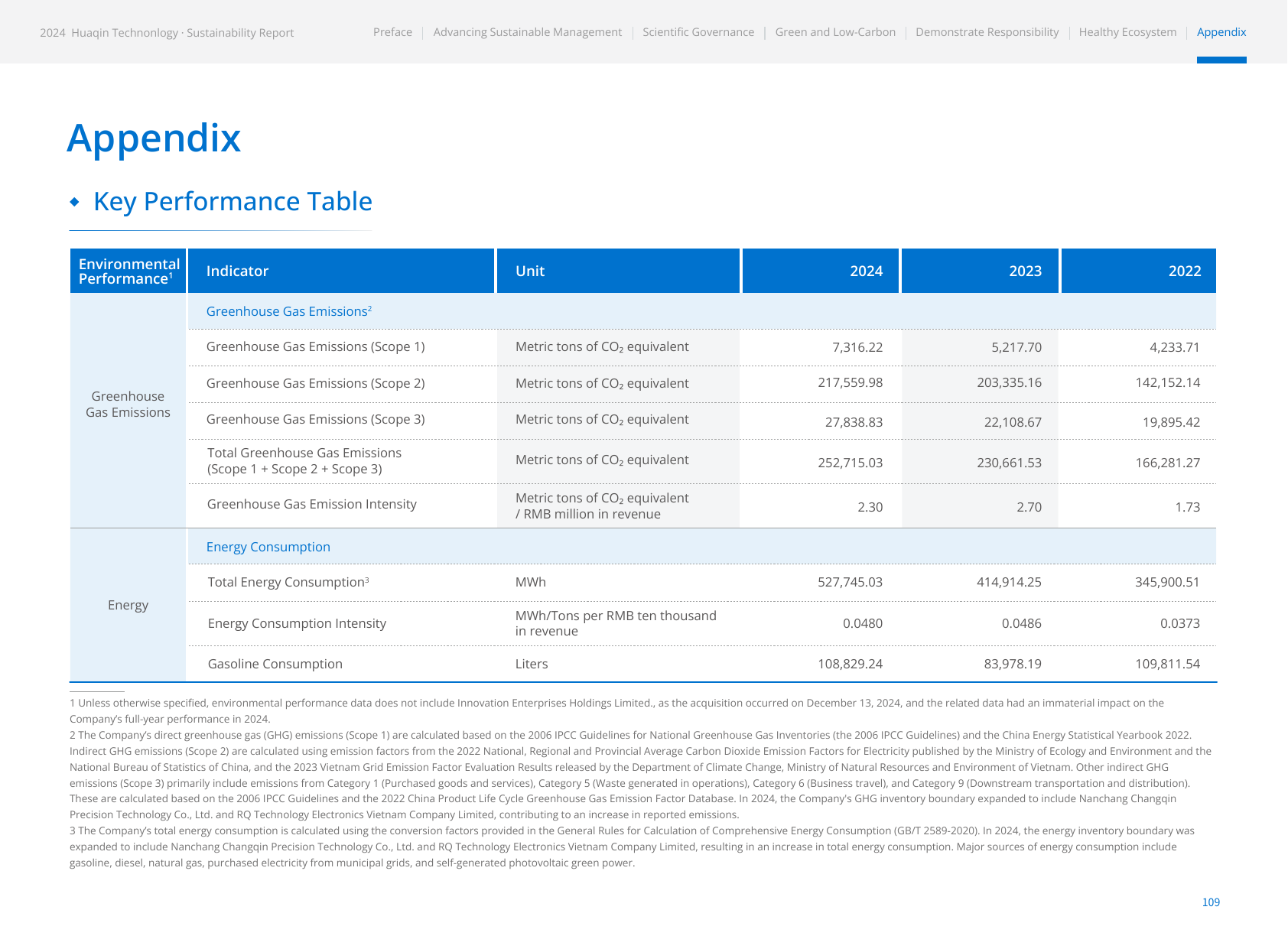Switch to Green and Low-Carbon tab

pos(835,32)
